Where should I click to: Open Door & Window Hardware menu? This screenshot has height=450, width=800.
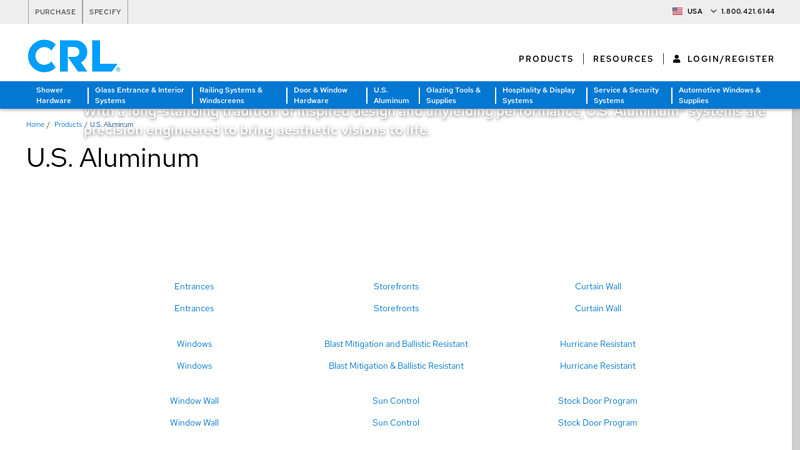click(320, 95)
